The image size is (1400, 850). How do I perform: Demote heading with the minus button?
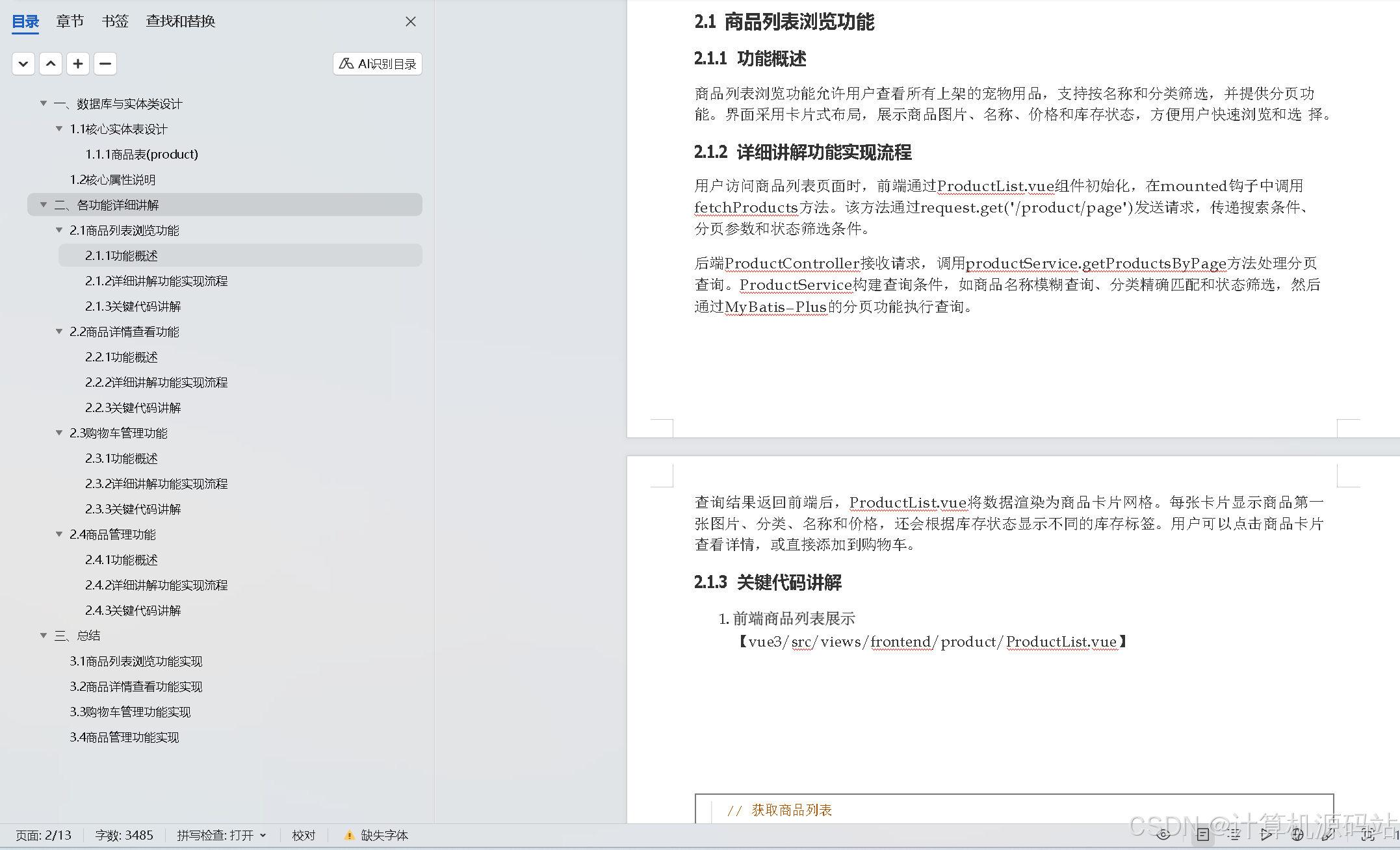pos(105,64)
